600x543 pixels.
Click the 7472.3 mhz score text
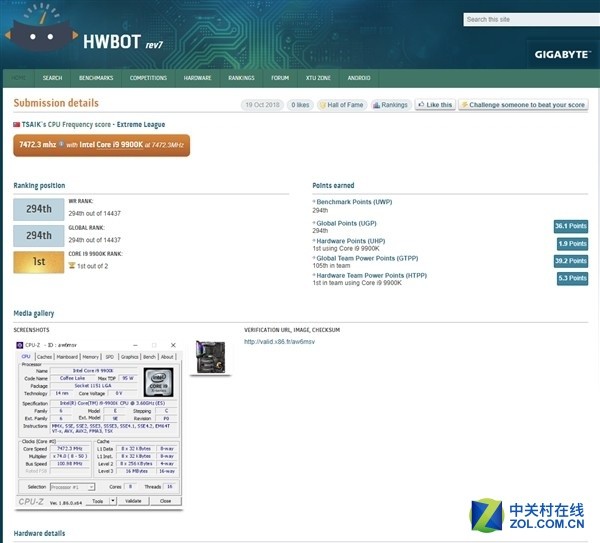point(38,144)
